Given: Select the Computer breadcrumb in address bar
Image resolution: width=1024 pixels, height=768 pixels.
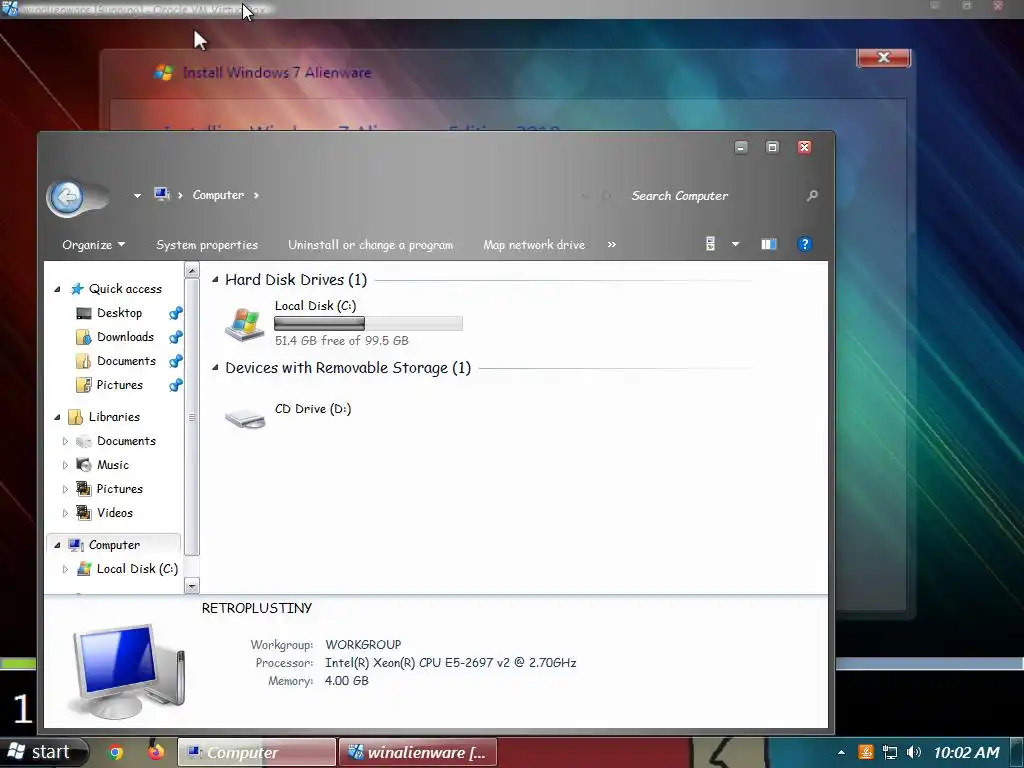Looking at the screenshot, I should (218, 195).
